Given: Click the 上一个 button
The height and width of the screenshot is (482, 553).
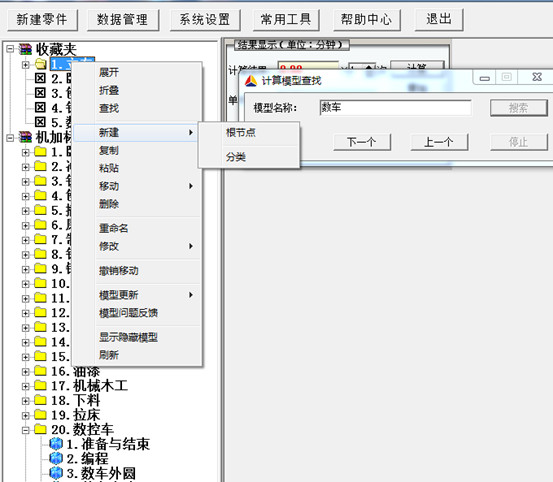Looking at the screenshot, I should point(439,142).
